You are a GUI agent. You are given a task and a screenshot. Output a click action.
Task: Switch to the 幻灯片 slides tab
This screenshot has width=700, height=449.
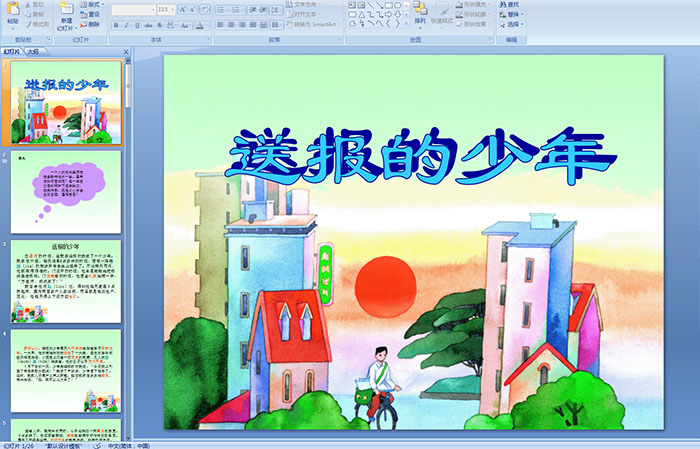11,52
